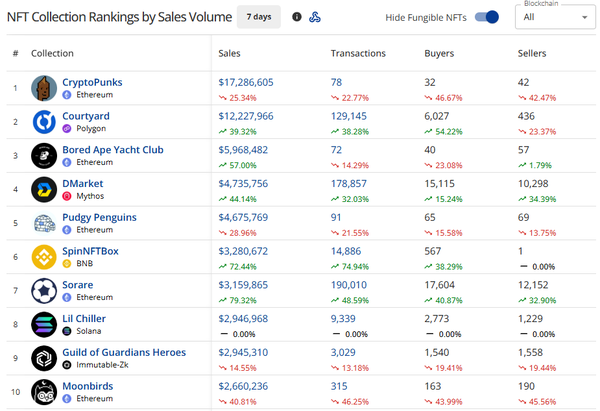Click the Bored Ape Yacht Club logo

coord(44,156)
